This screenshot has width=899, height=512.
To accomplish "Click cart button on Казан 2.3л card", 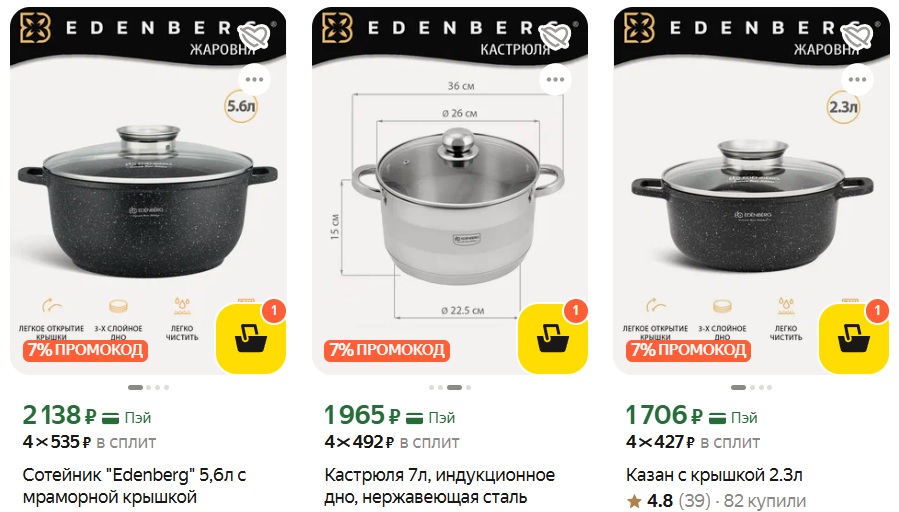I will 854,338.
